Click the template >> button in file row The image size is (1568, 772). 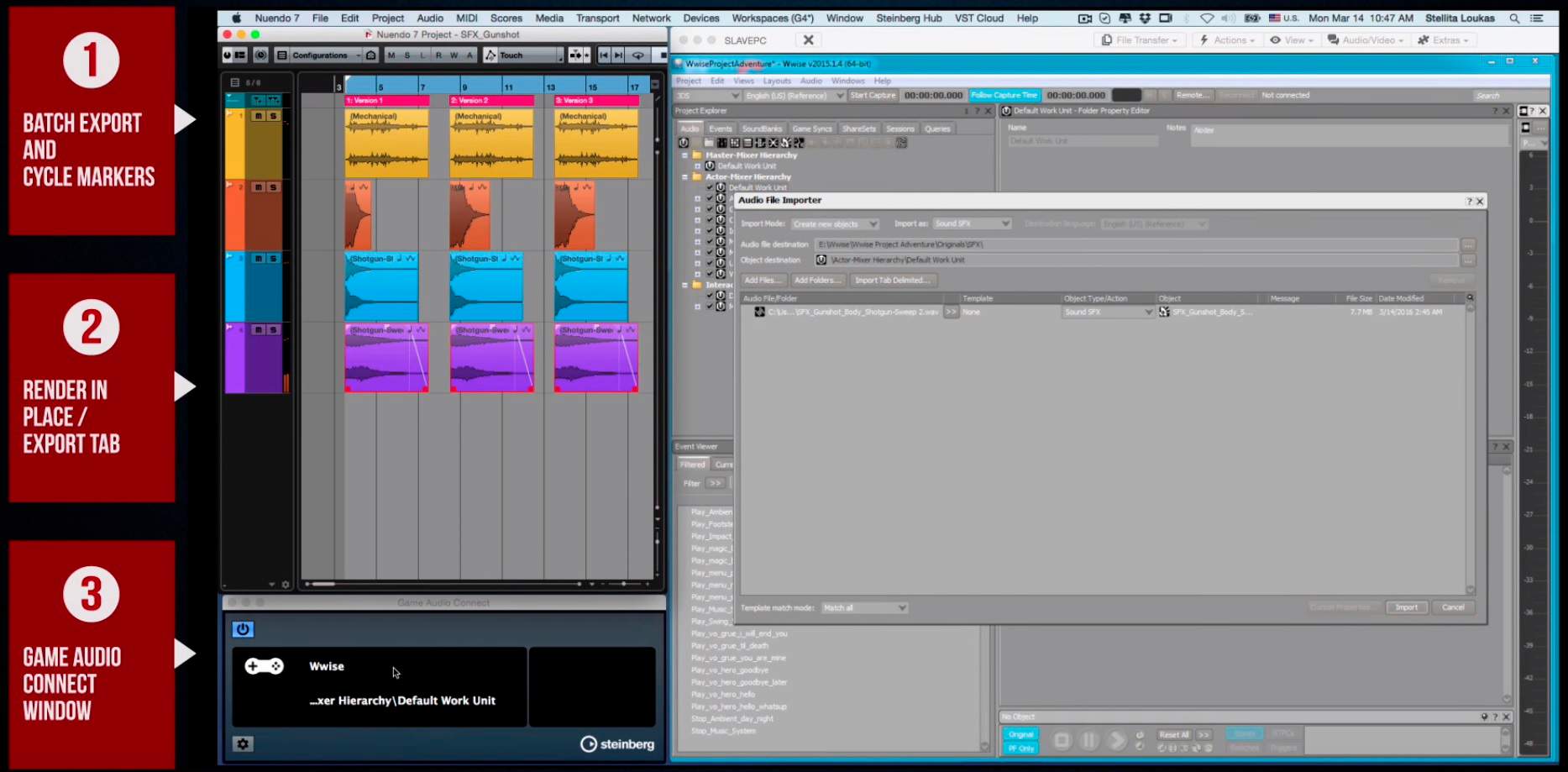click(x=951, y=312)
